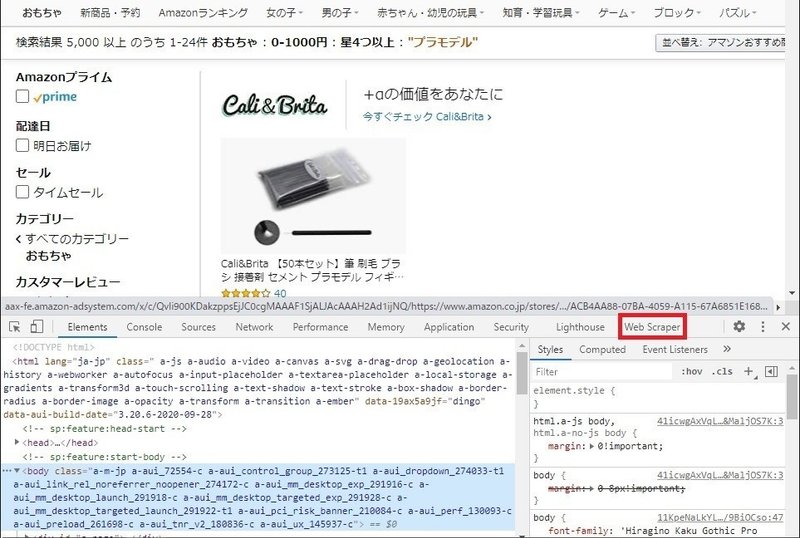Screen dimensions: 800x538
Task: Open the Network tab
Action: 254,327
